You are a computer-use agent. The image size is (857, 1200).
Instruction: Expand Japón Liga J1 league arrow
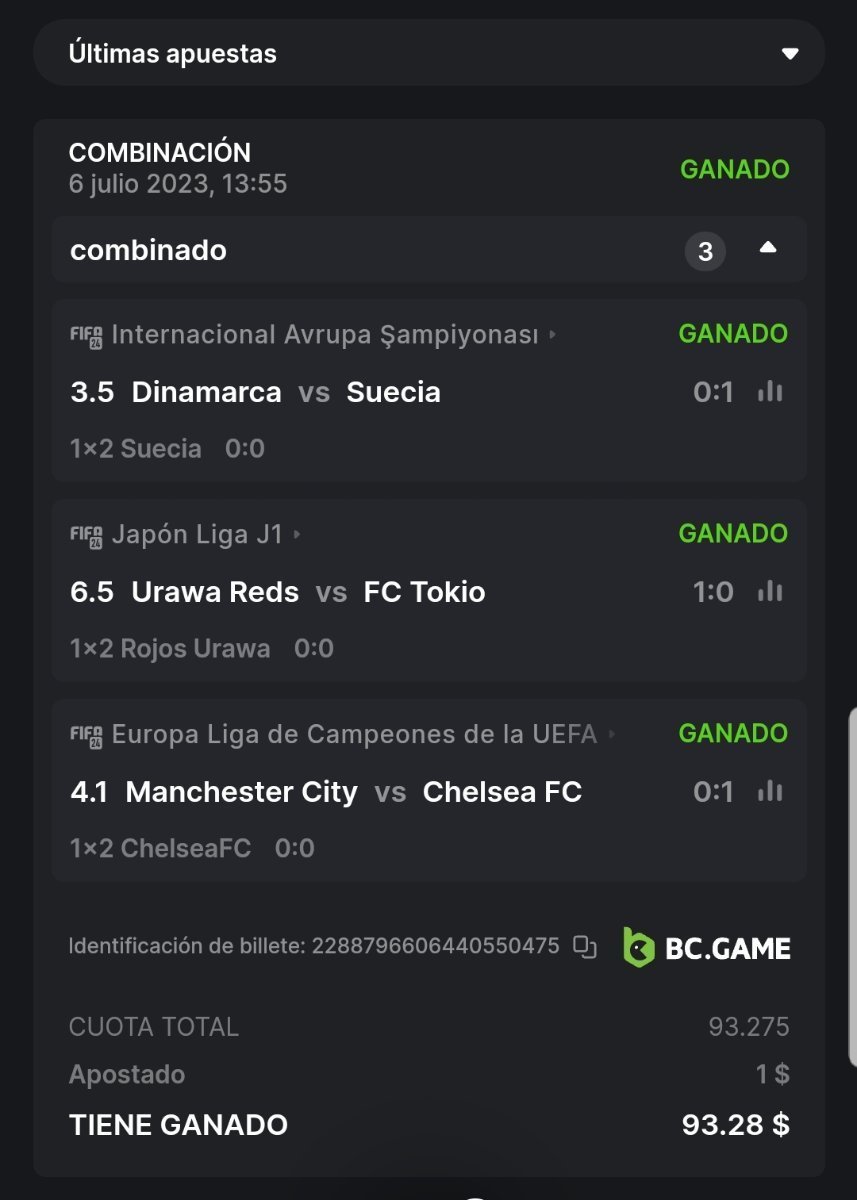[x=297, y=535]
